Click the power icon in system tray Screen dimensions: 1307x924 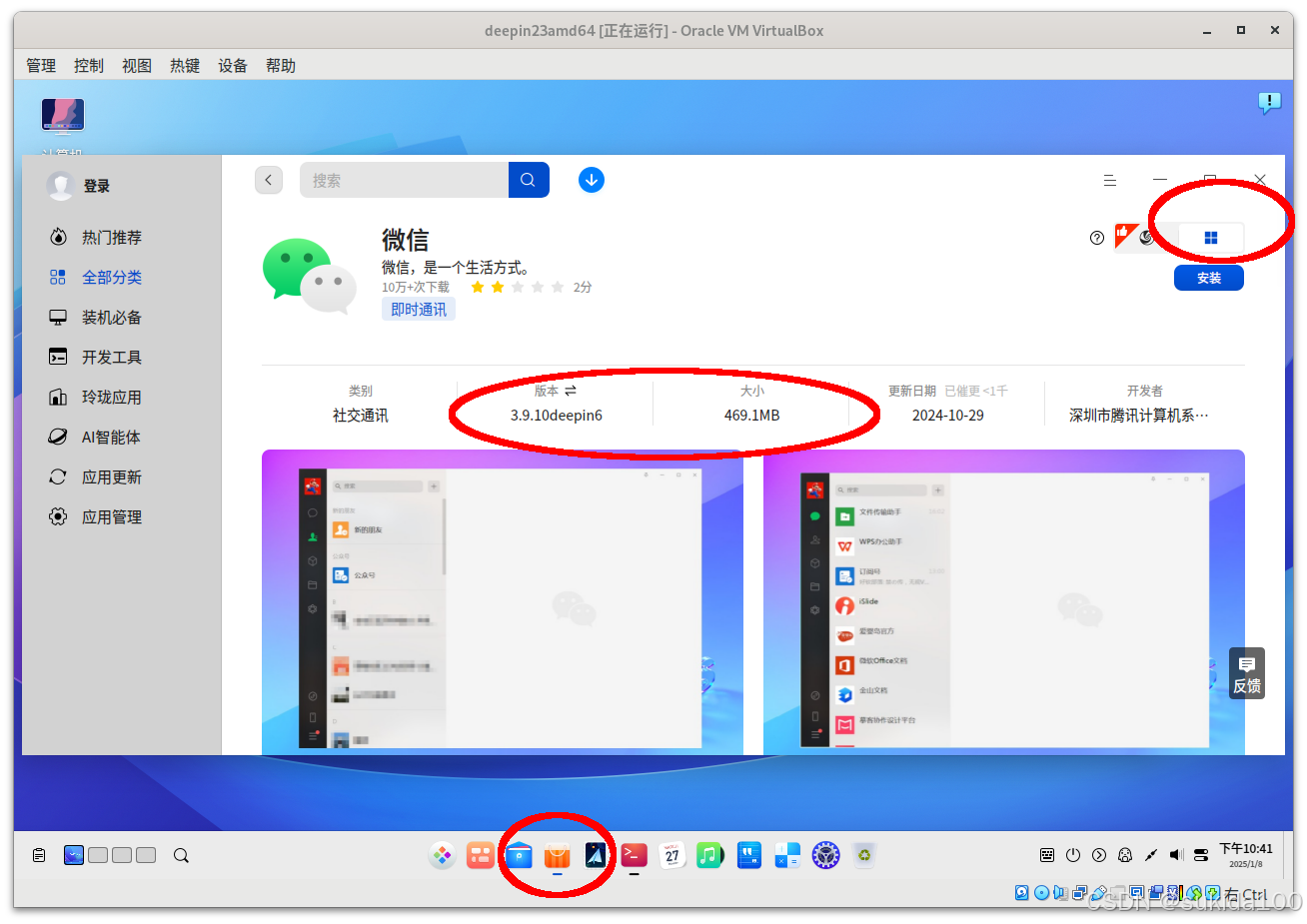pos(1073,855)
